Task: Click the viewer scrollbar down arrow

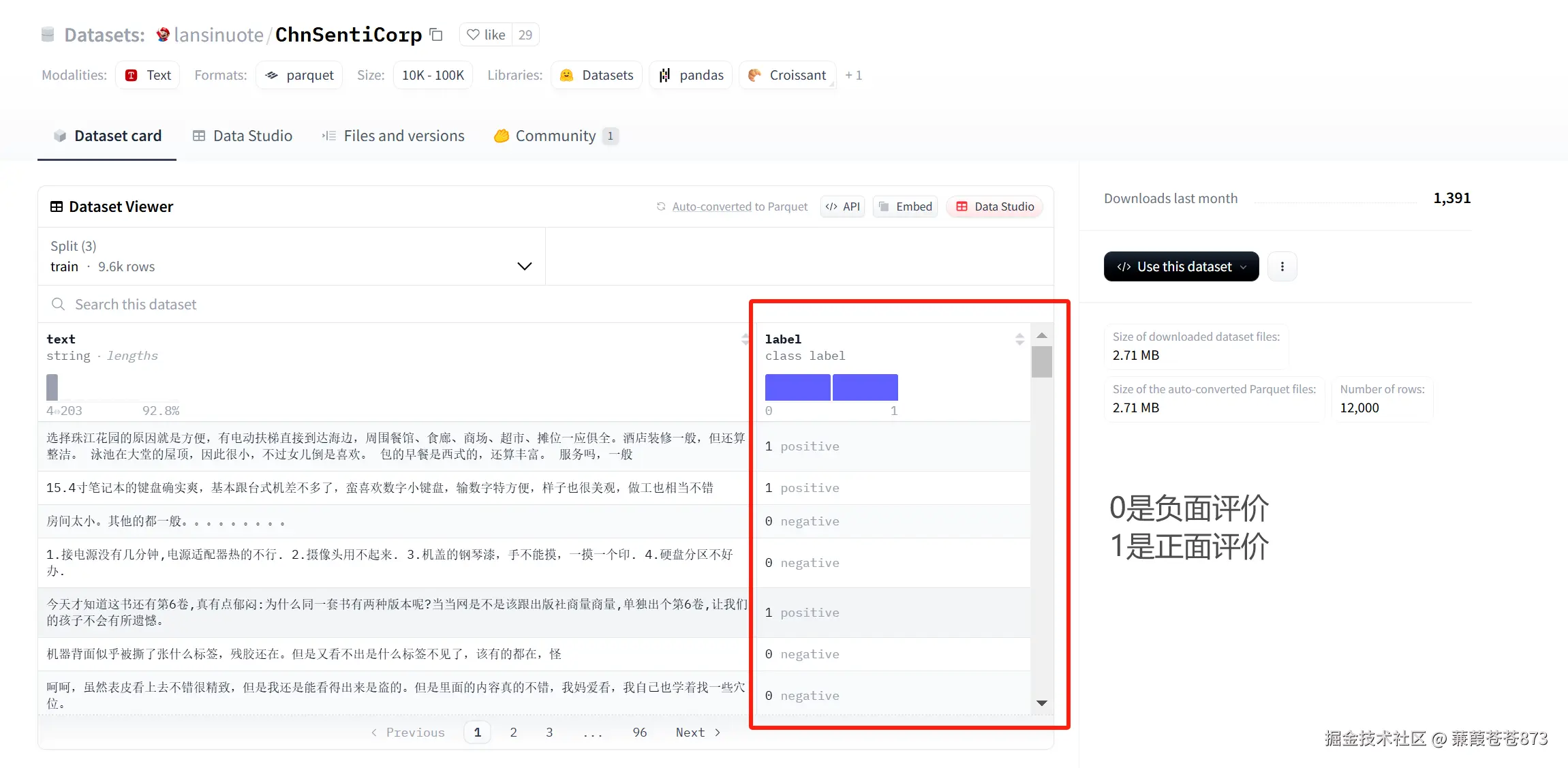Action: pos(1042,703)
